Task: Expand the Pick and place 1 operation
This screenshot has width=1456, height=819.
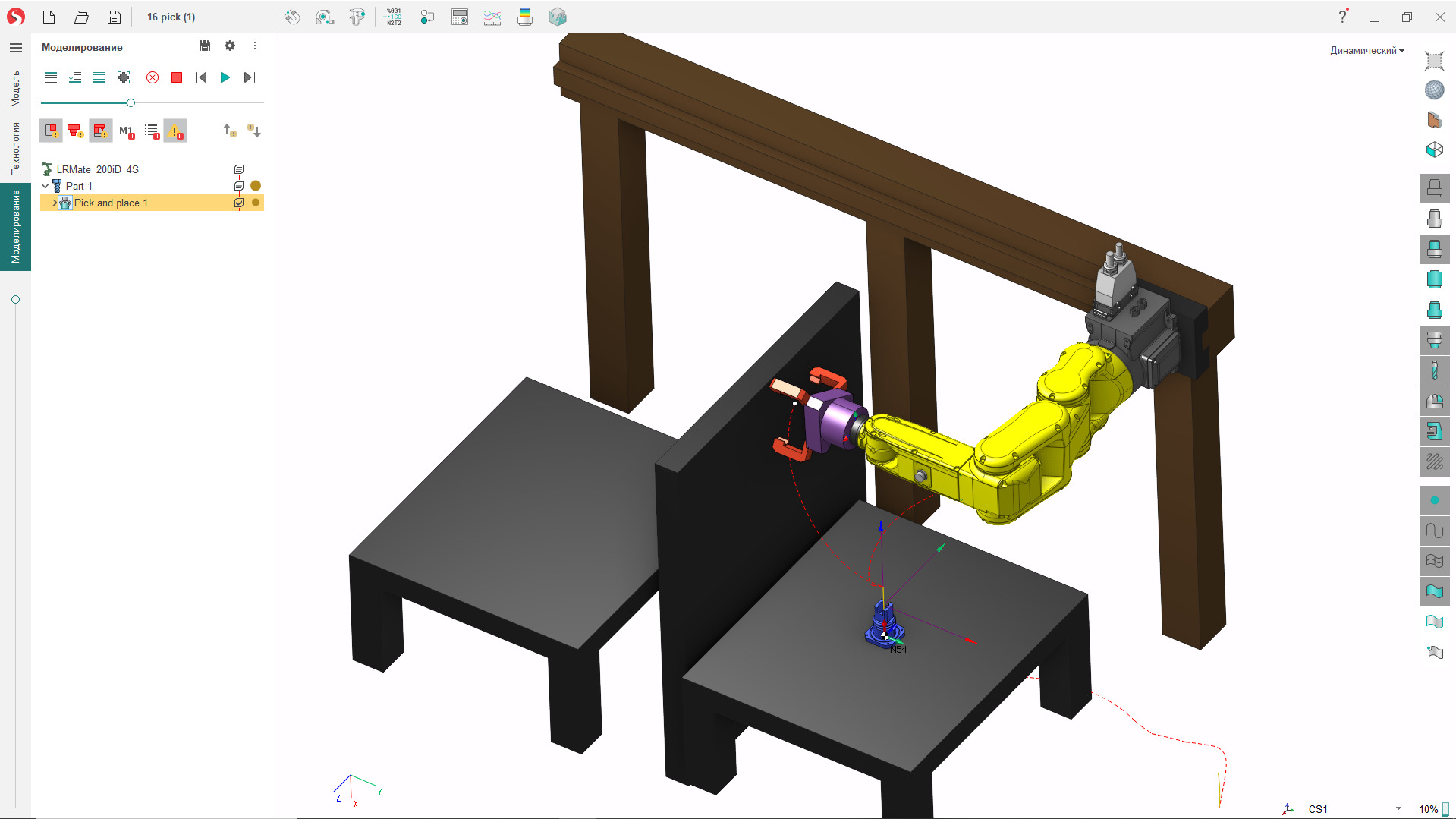Action: [x=54, y=203]
